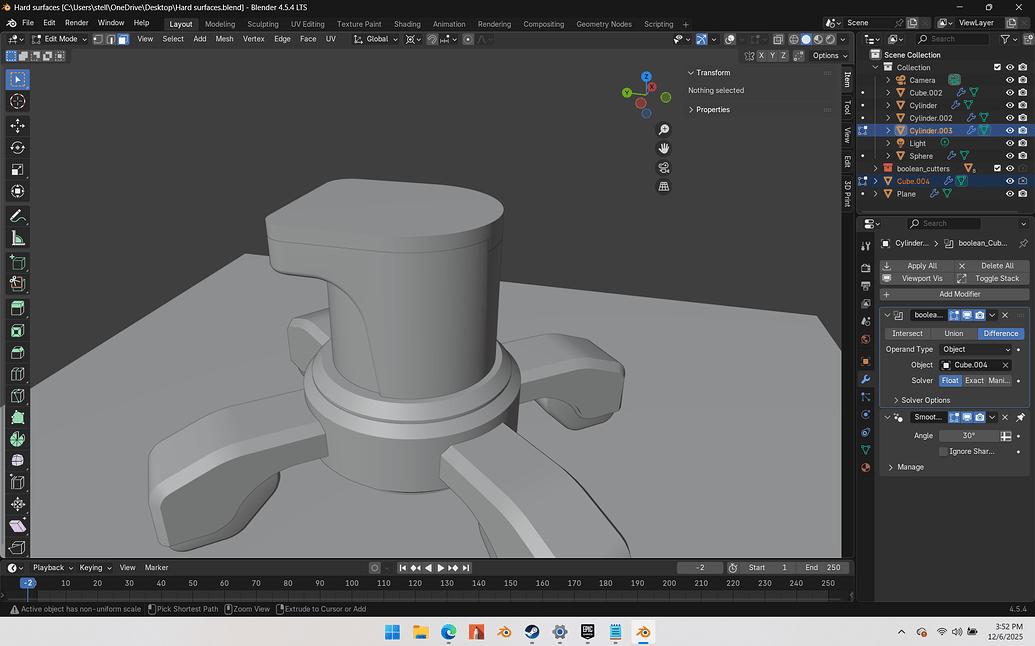Select the Annotate tool
Viewport: 1035px width, 646px height.
point(18,216)
